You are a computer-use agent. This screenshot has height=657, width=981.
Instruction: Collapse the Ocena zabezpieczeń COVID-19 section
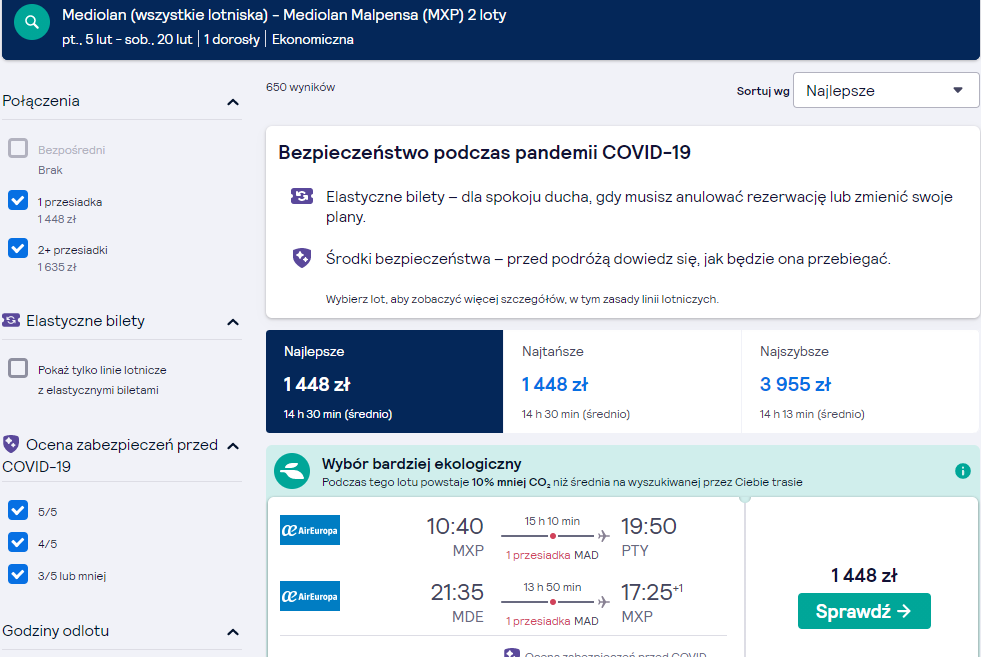click(233, 446)
